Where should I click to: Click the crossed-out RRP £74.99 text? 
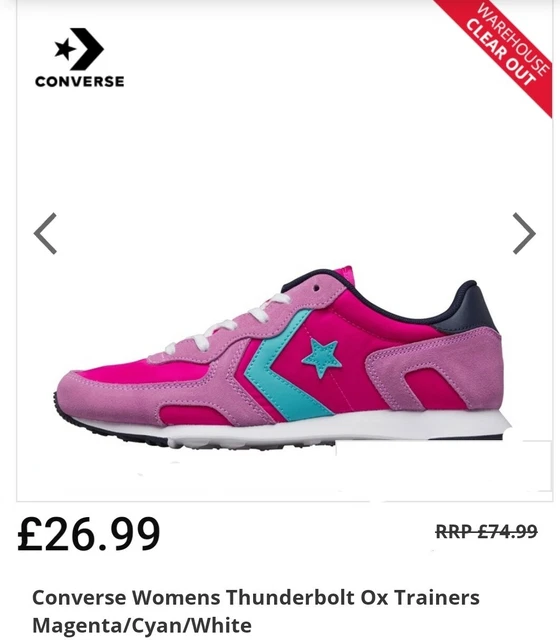(x=486, y=531)
